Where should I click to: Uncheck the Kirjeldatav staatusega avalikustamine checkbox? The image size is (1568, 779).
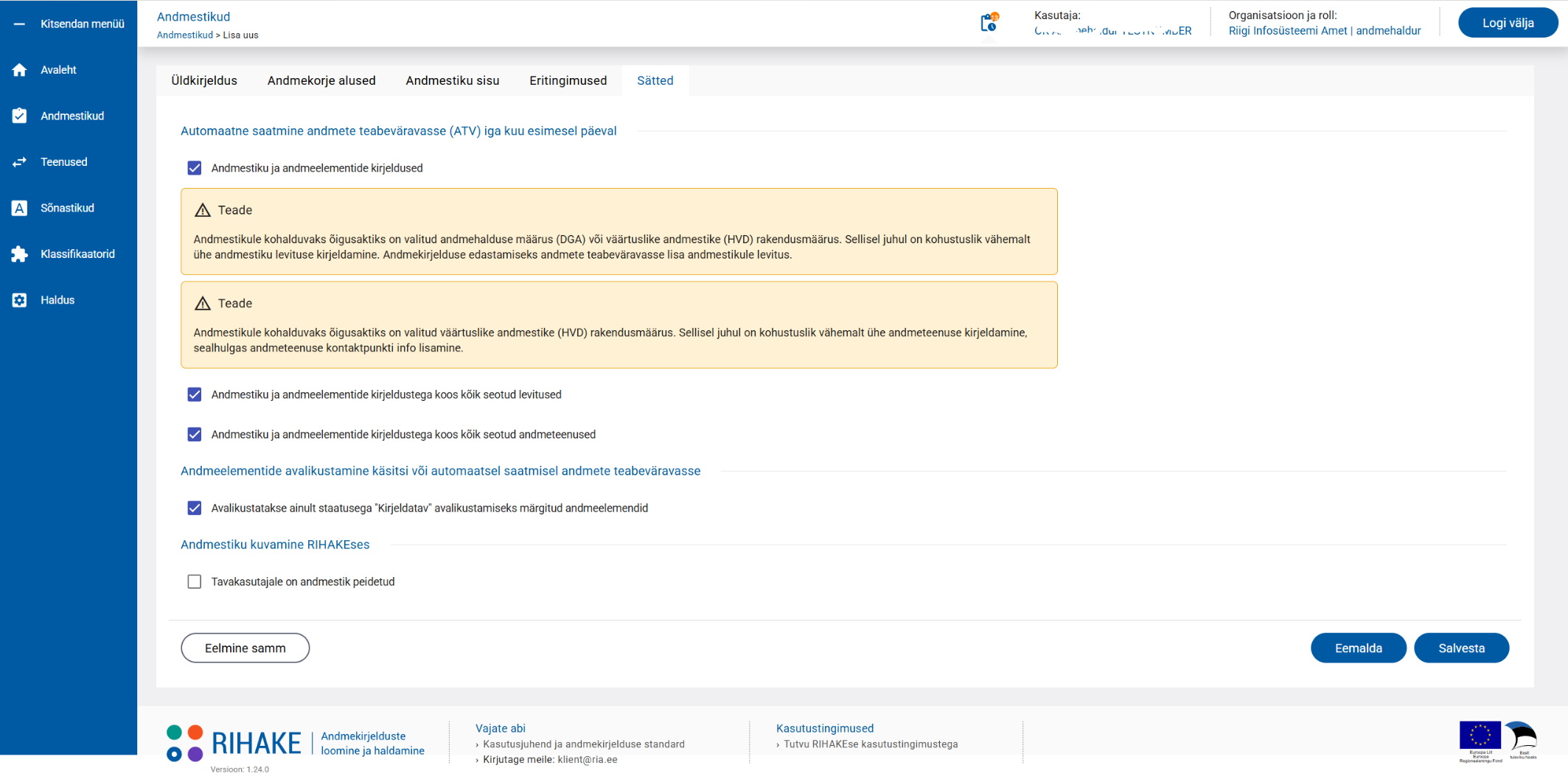(x=195, y=508)
